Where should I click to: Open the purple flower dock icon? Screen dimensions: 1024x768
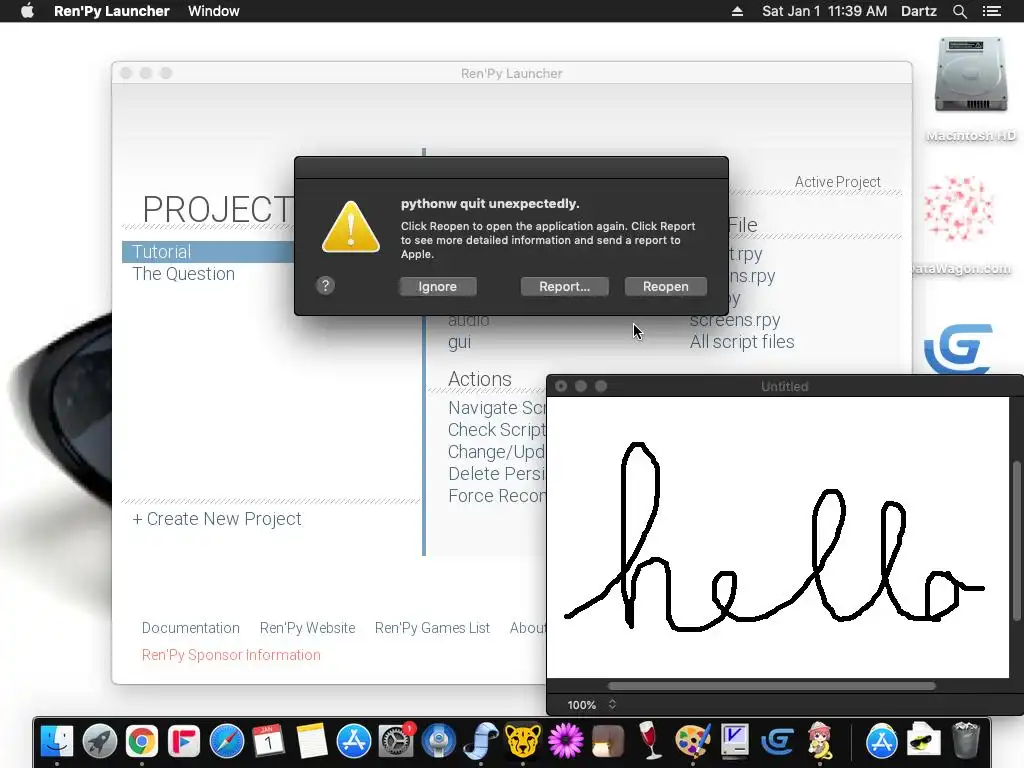tap(566, 741)
